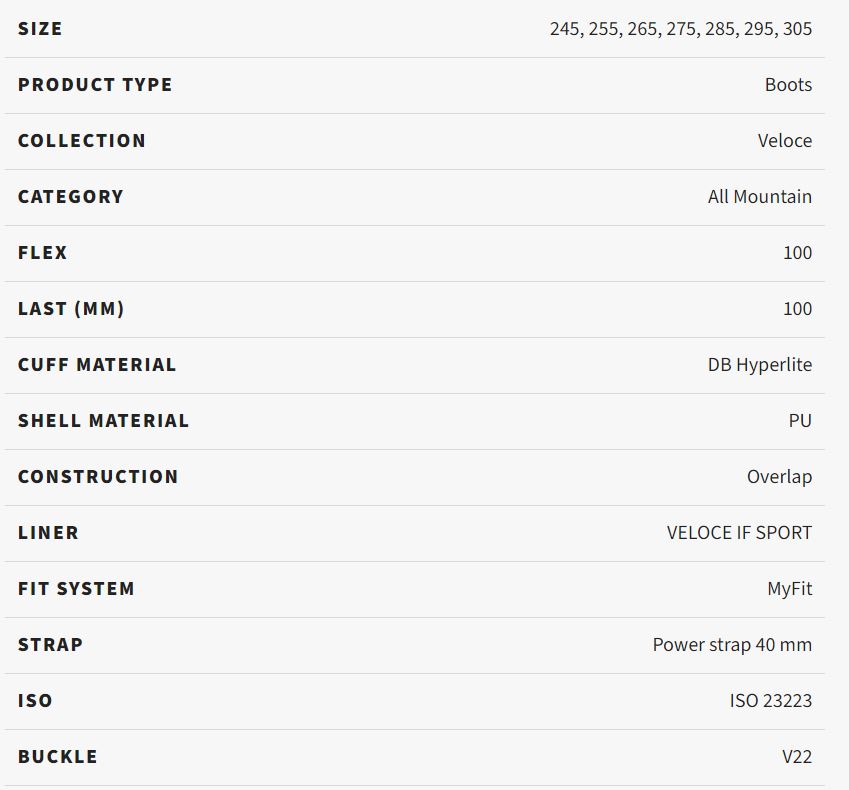Image resolution: width=849 pixels, height=790 pixels.
Task: Click the ISO 23223 value
Action: coord(770,701)
